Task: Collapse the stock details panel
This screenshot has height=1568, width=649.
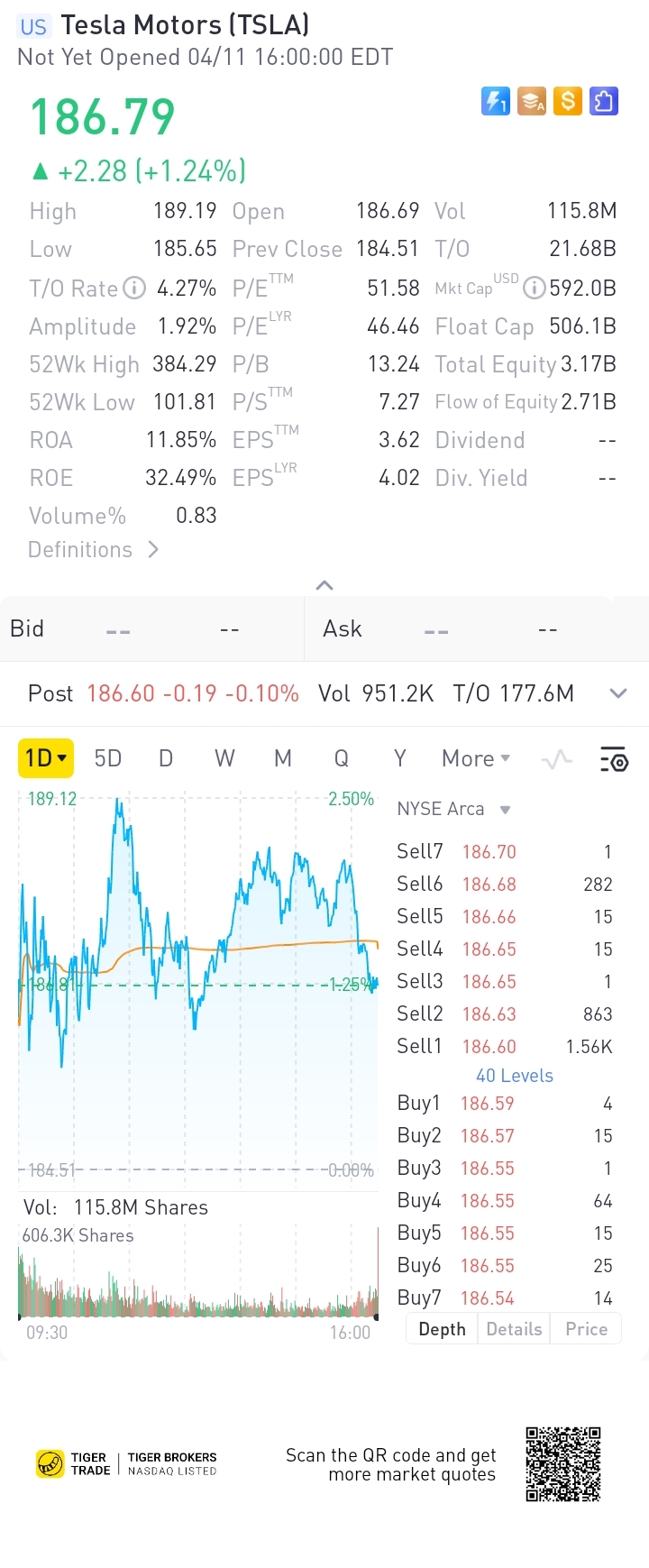Action: (x=324, y=585)
